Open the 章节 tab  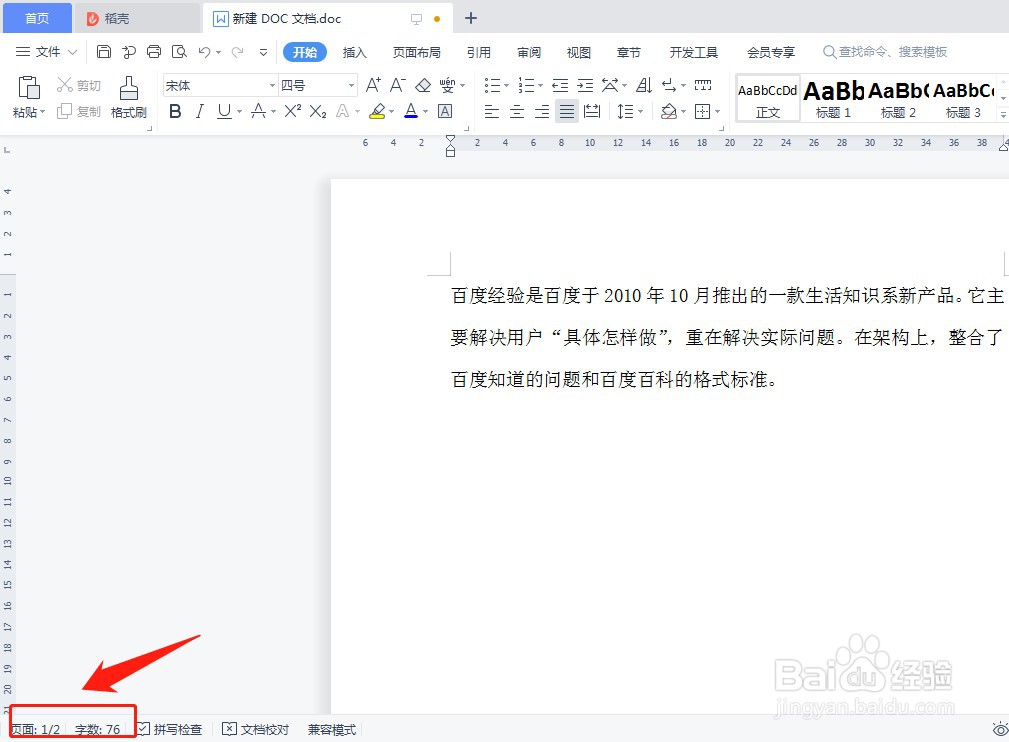click(629, 52)
